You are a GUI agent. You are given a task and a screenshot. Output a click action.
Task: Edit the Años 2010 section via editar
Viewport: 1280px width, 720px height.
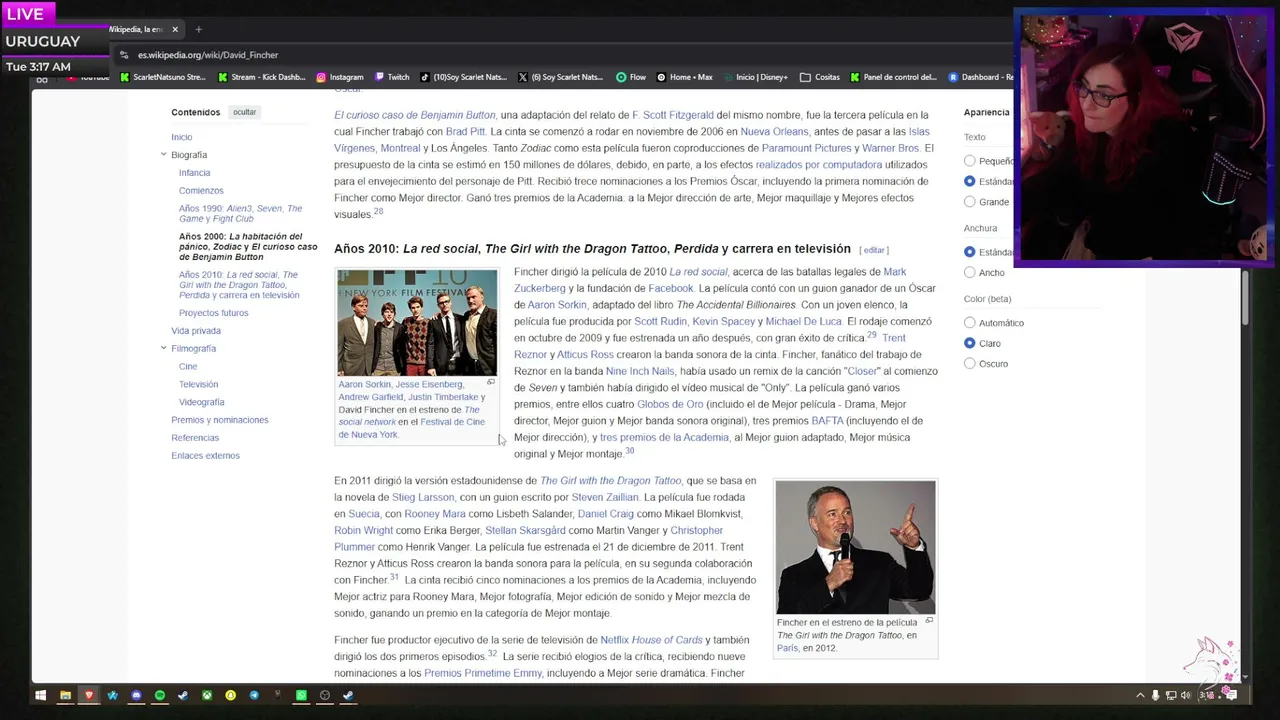click(x=874, y=250)
